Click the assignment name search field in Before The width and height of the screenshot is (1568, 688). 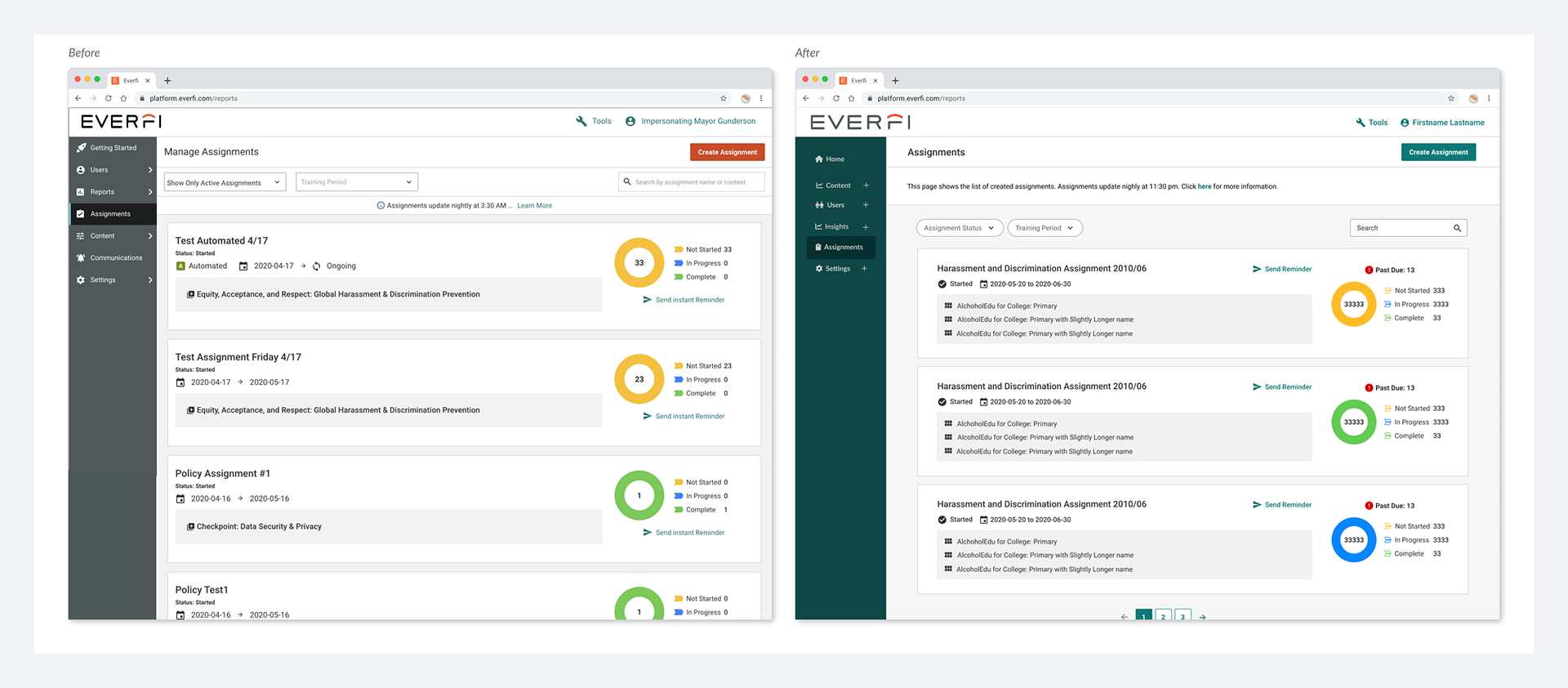click(691, 182)
